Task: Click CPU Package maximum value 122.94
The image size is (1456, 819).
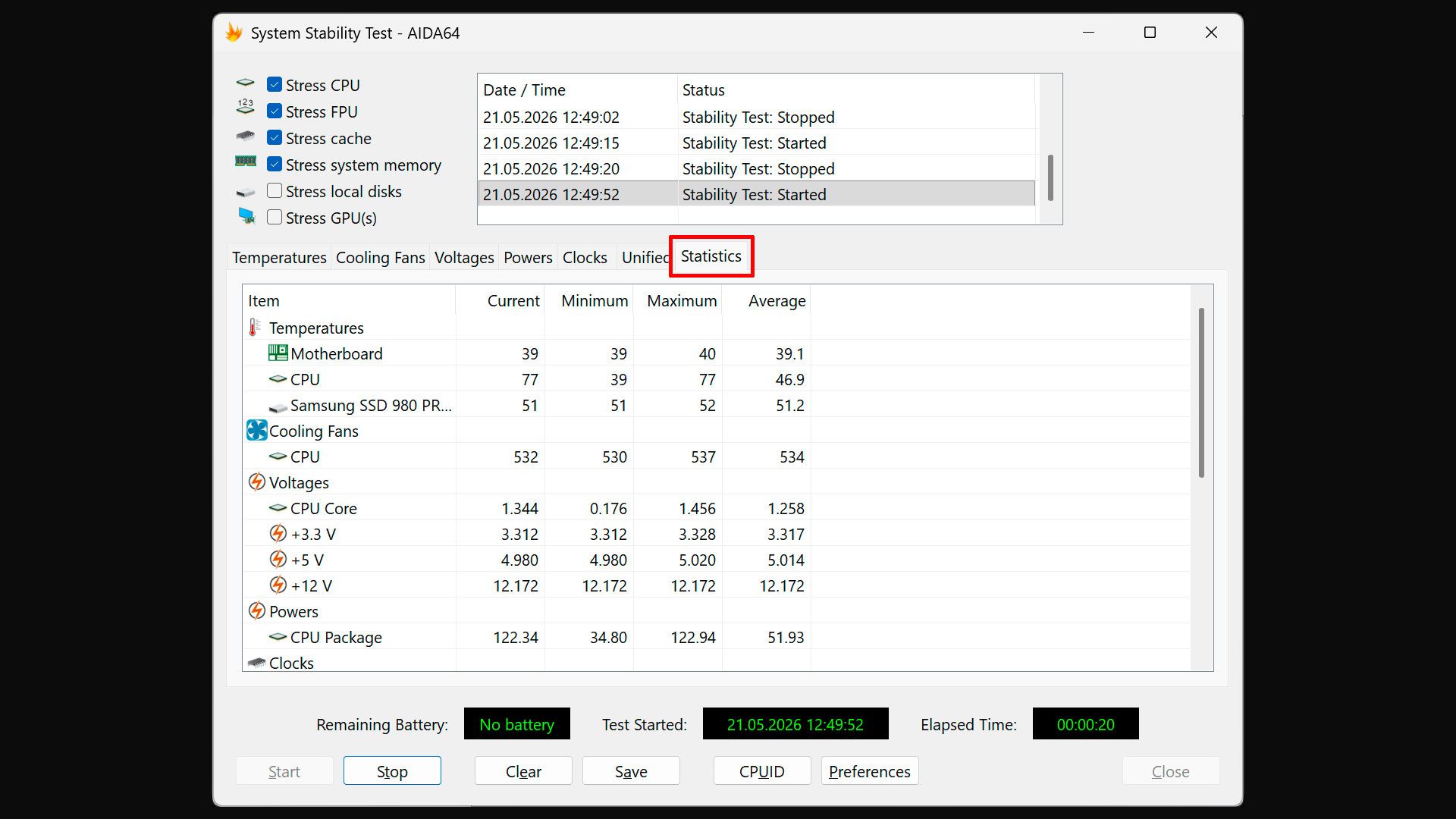Action: [x=693, y=637]
